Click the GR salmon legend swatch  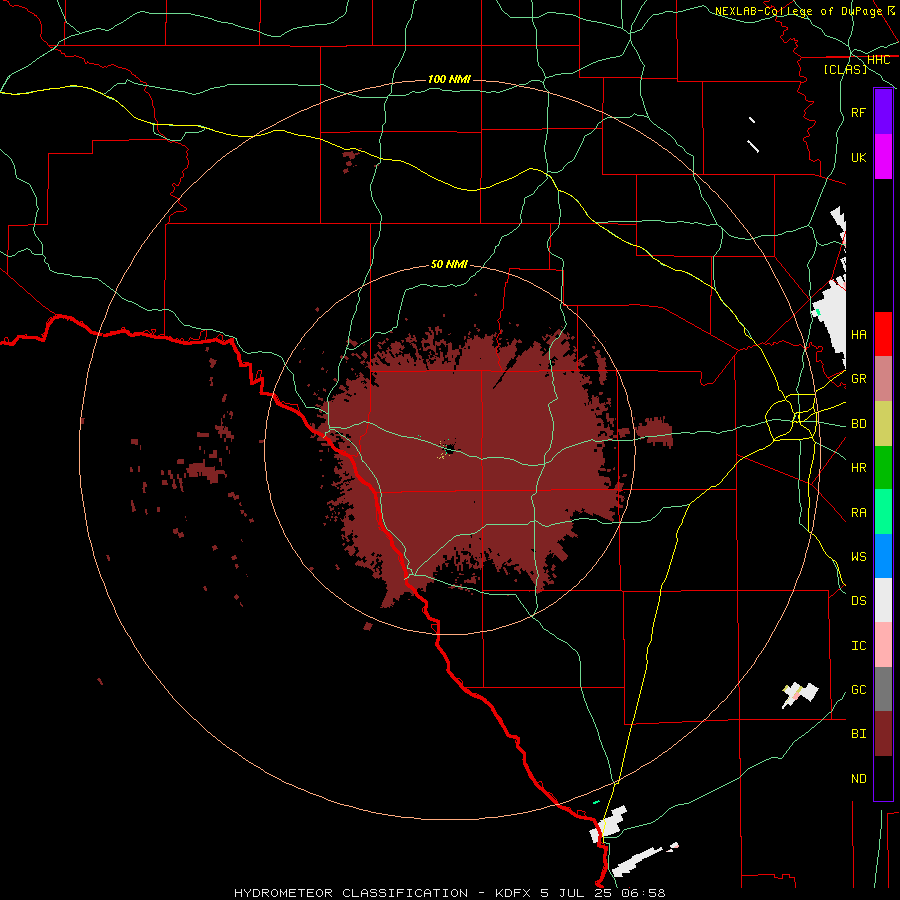(x=883, y=378)
